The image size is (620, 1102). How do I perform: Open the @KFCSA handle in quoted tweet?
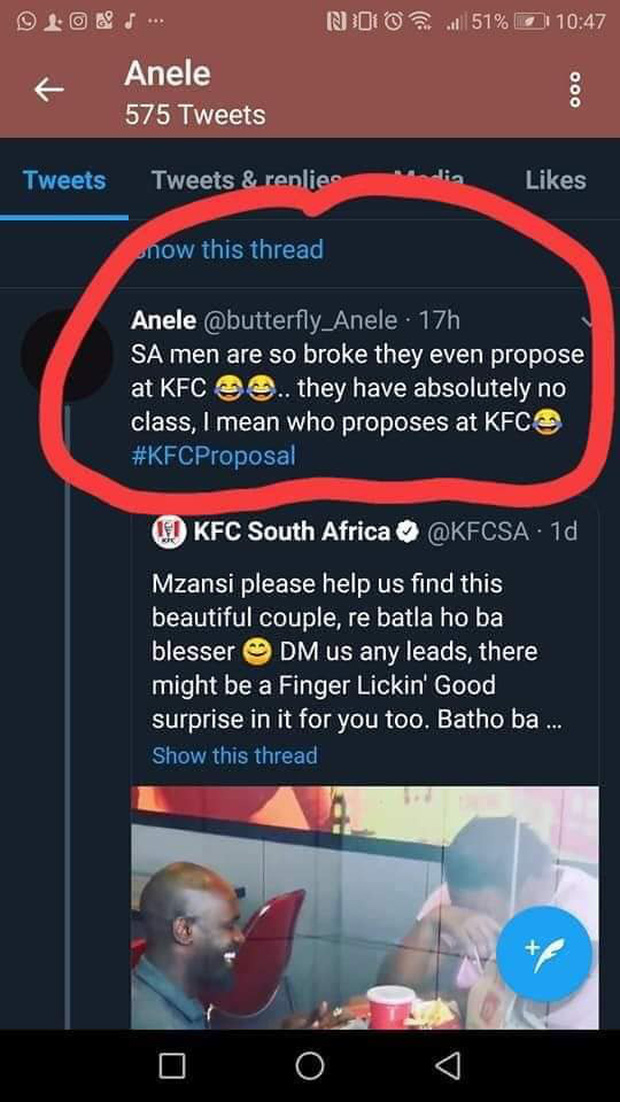(478, 531)
